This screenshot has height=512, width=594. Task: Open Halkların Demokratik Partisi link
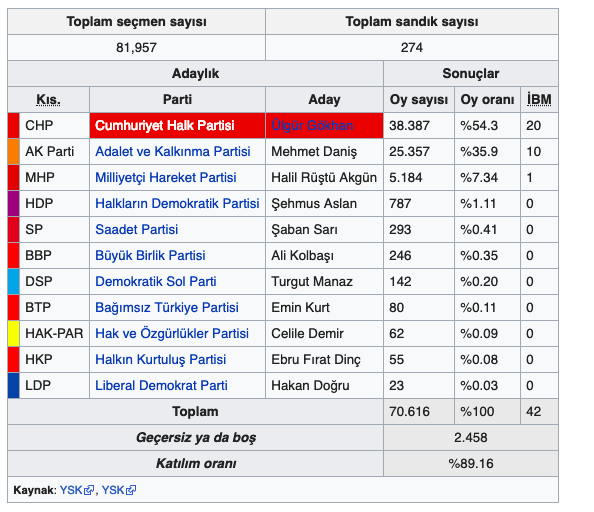click(x=177, y=203)
